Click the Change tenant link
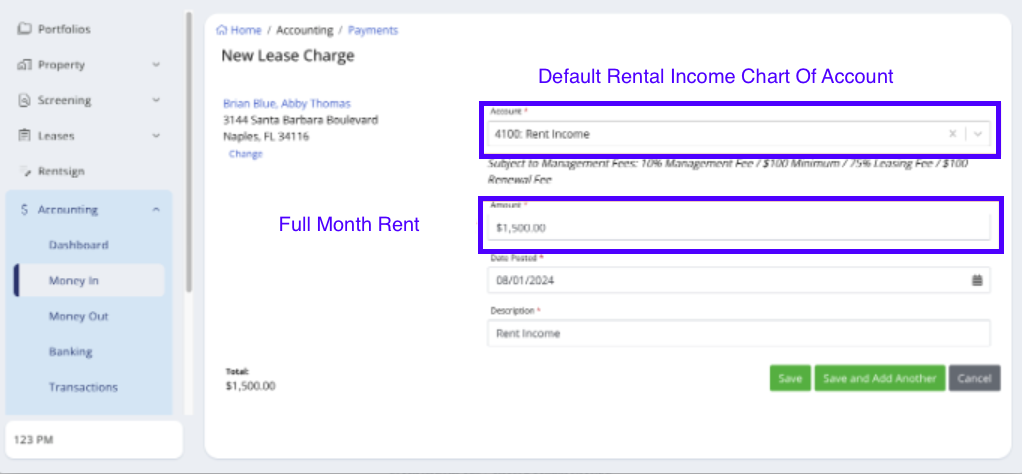1022x474 pixels. click(x=245, y=154)
